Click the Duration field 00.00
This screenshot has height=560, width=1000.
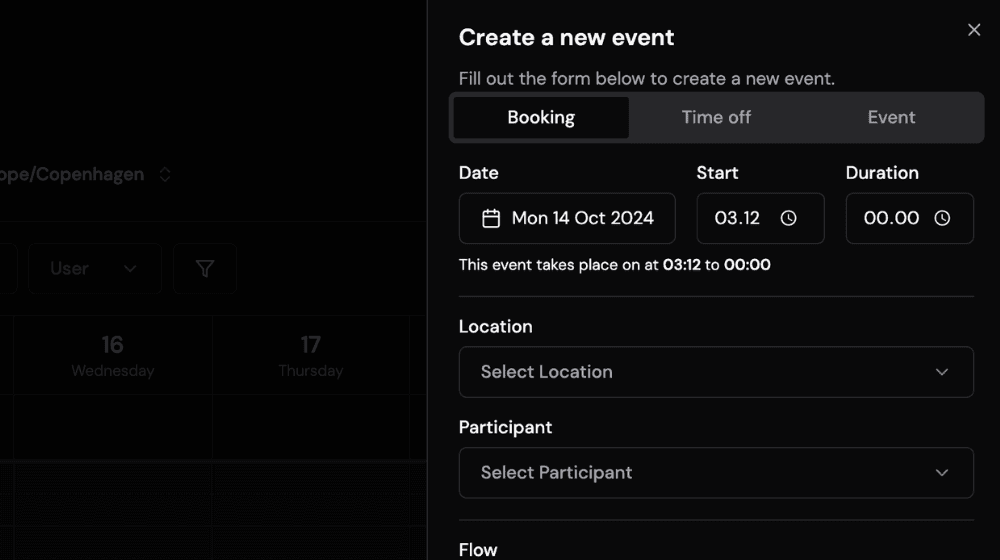tap(909, 218)
